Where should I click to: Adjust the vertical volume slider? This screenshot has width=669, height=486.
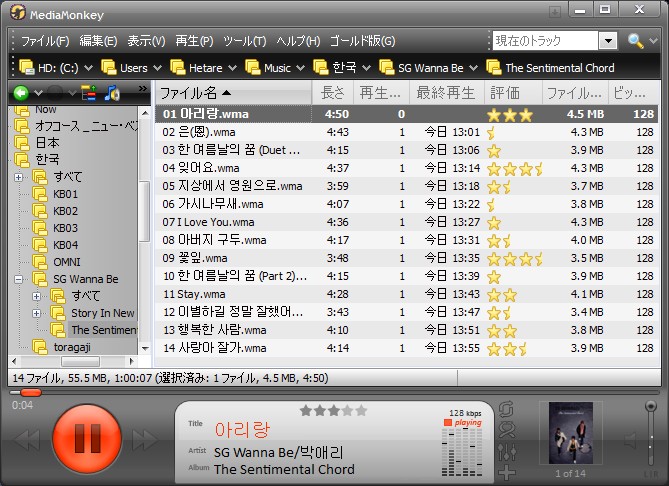651,434
